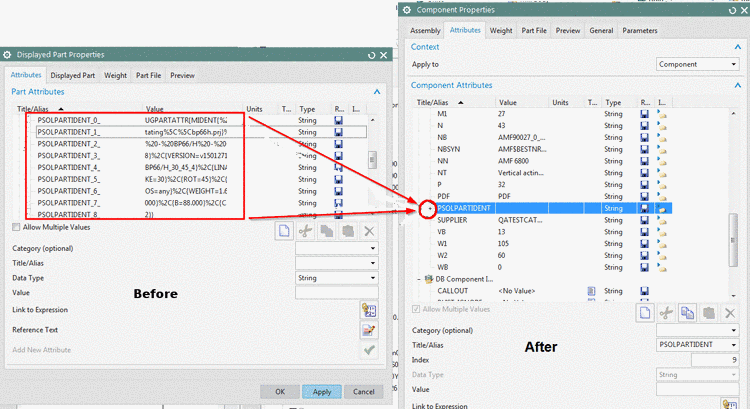Image resolution: width=750 pixels, height=409 pixels.
Task: Click vertical scrollbar in Component Attributes list
Action: [733, 240]
